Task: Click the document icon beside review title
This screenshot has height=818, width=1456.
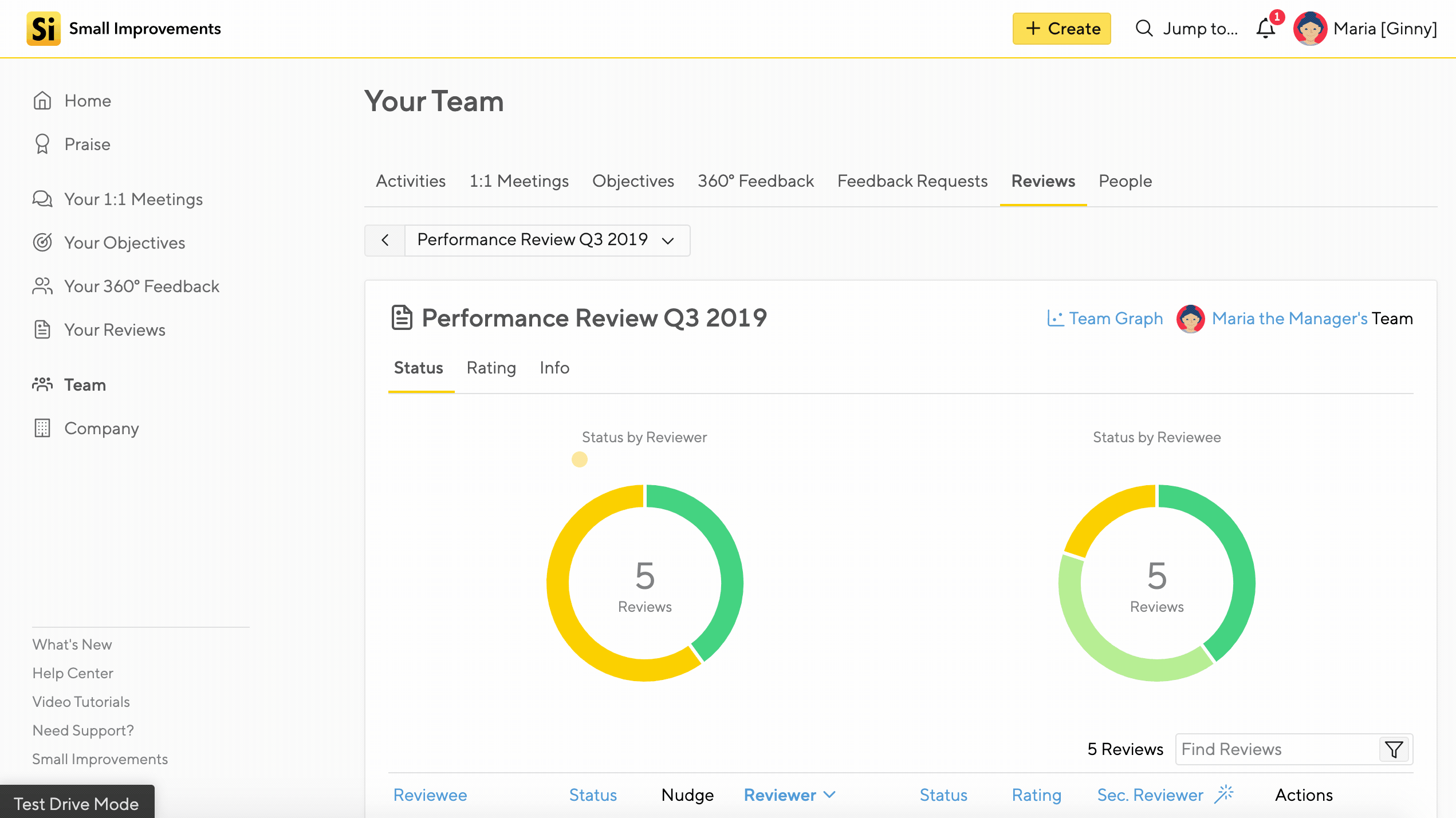Action: click(x=402, y=317)
